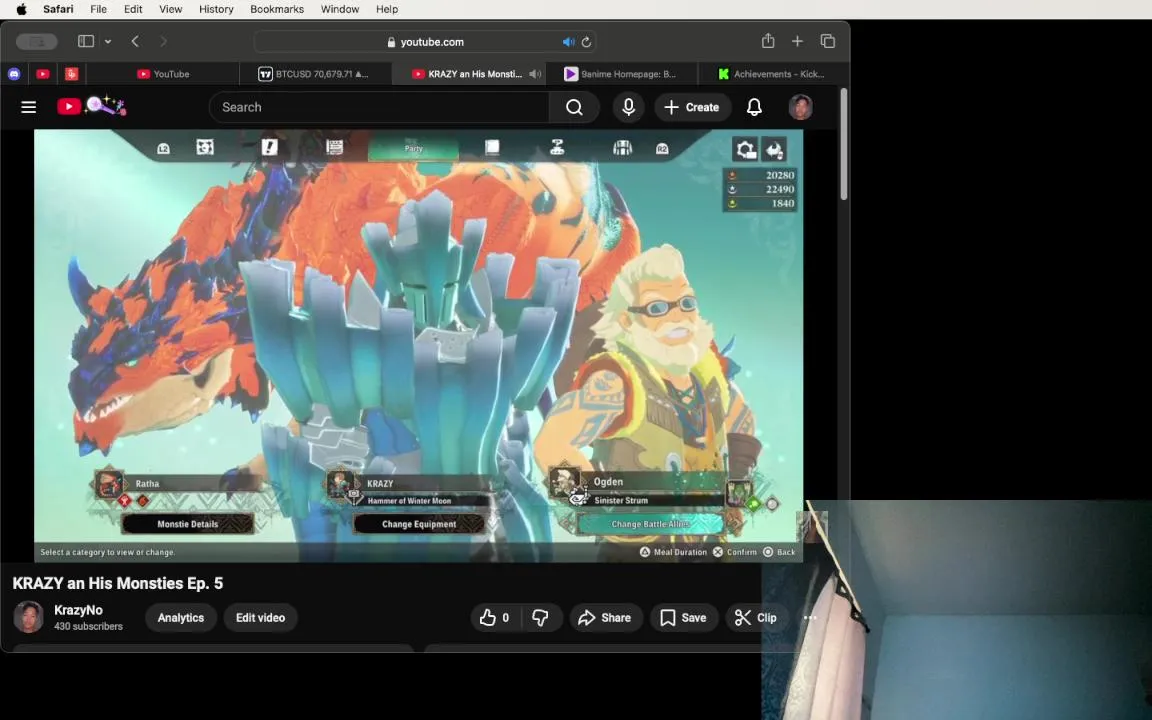This screenshot has height=720, width=1152.
Task: Open the History menu
Action: tap(216, 10)
